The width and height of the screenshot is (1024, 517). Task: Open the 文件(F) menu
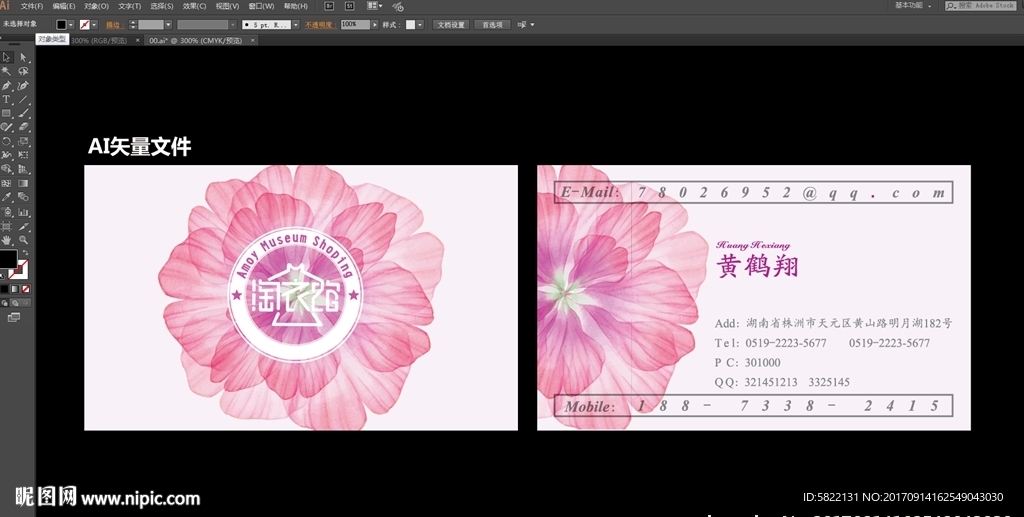tap(31, 6)
